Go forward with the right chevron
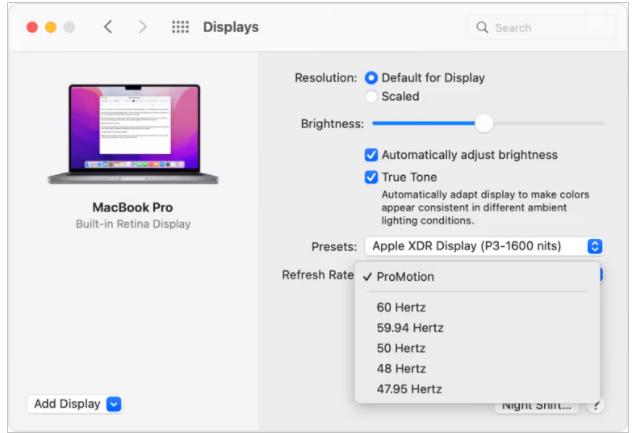Viewport: 634px width, 433px height. point(142,27)
